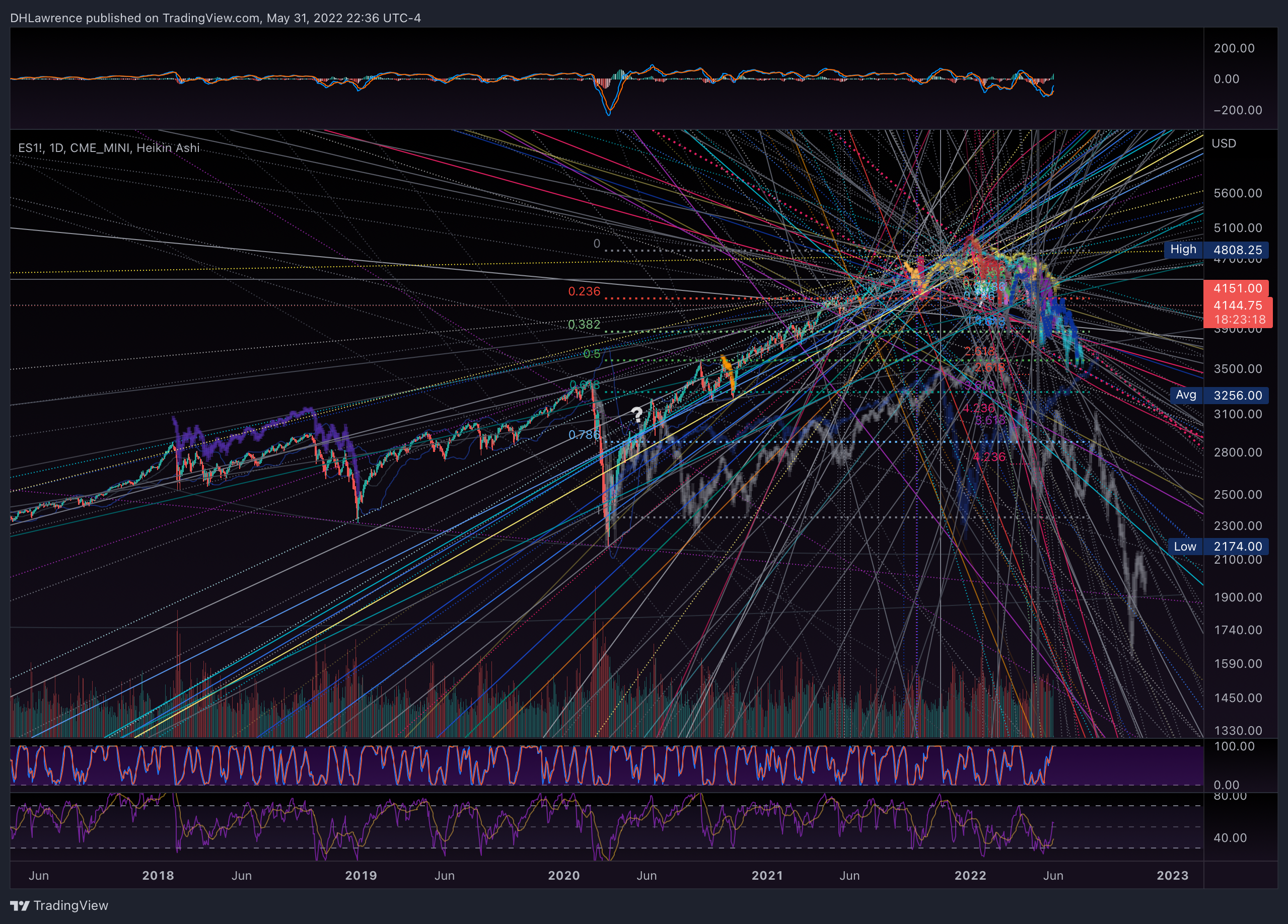Click the 2022 time axis label
Viewport: 1288px width, 924px height.
[x=970, y=875]
